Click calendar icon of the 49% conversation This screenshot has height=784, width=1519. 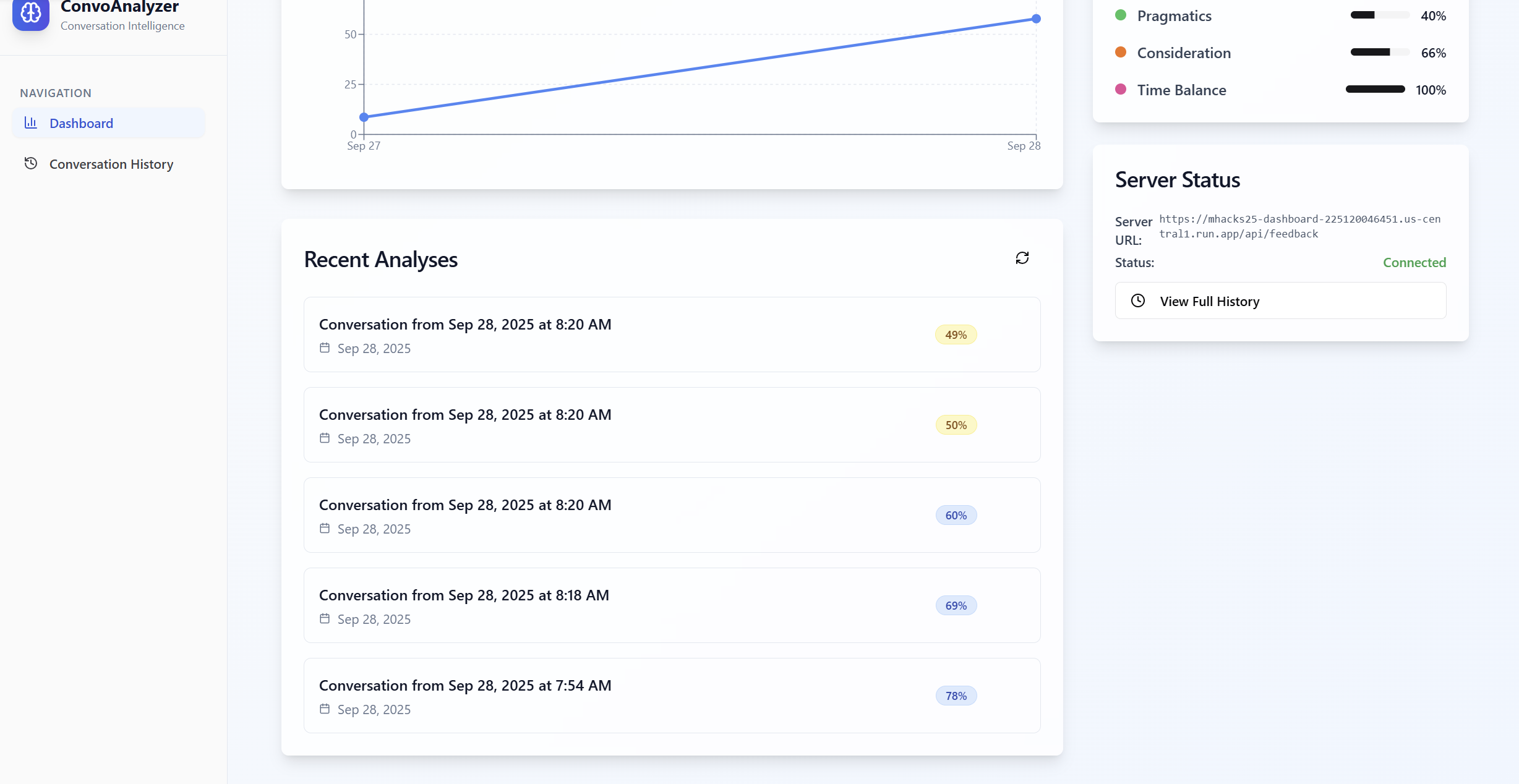tap(325, 348)
